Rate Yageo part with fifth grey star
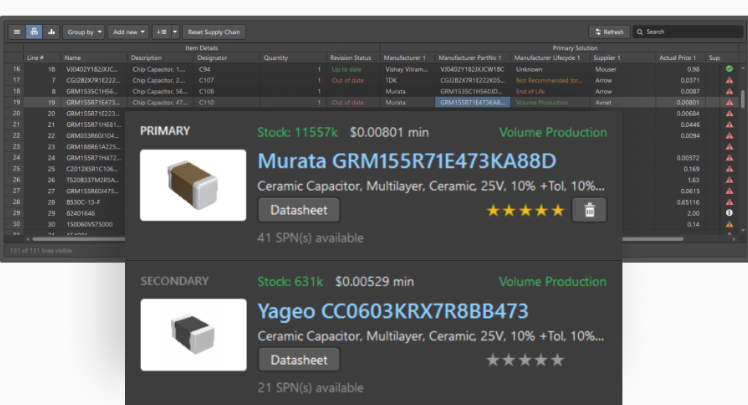Screen dimensions: 748x405 pyautogui.click(x=557, y=360)
